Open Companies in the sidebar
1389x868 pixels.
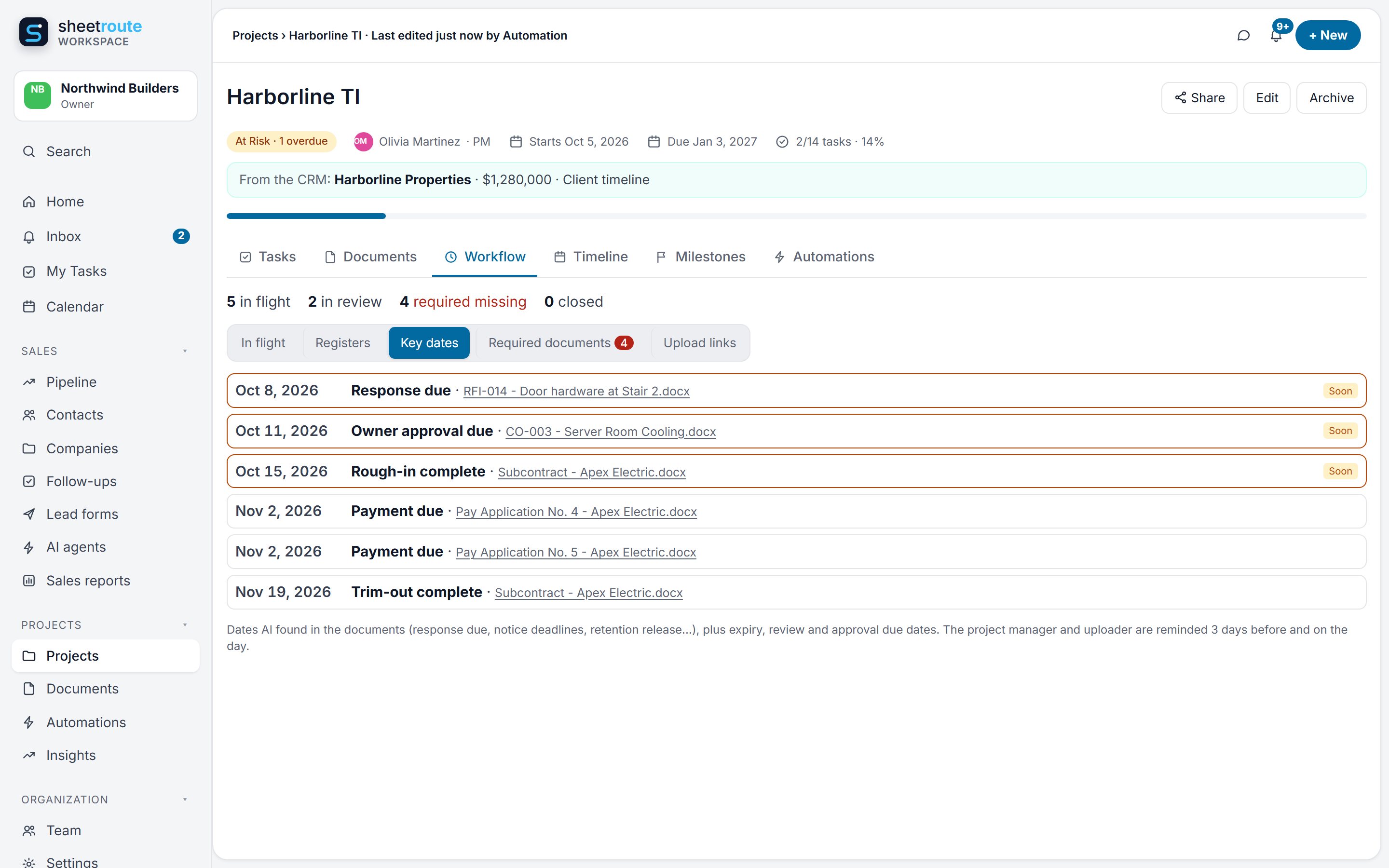click(x=106, y=448)
